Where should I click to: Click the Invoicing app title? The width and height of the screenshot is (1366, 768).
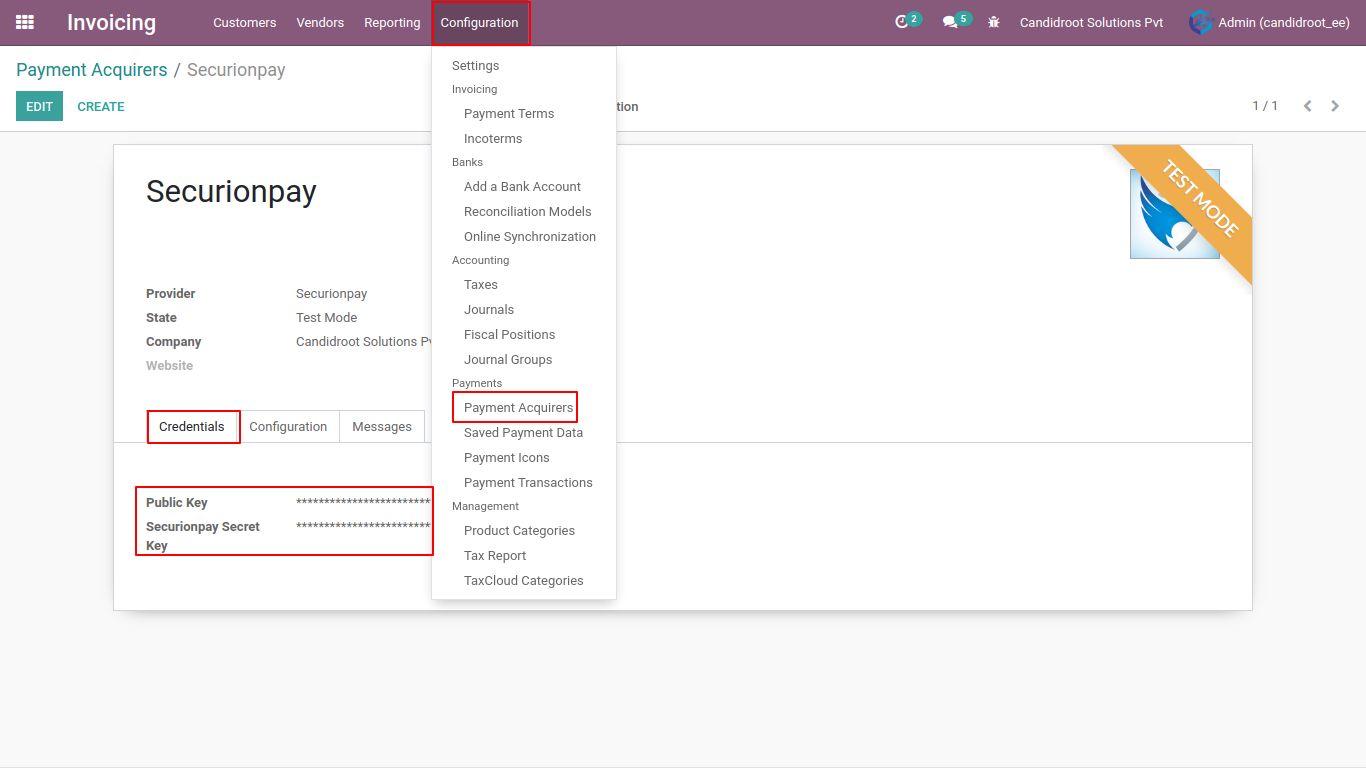point(111,22)
